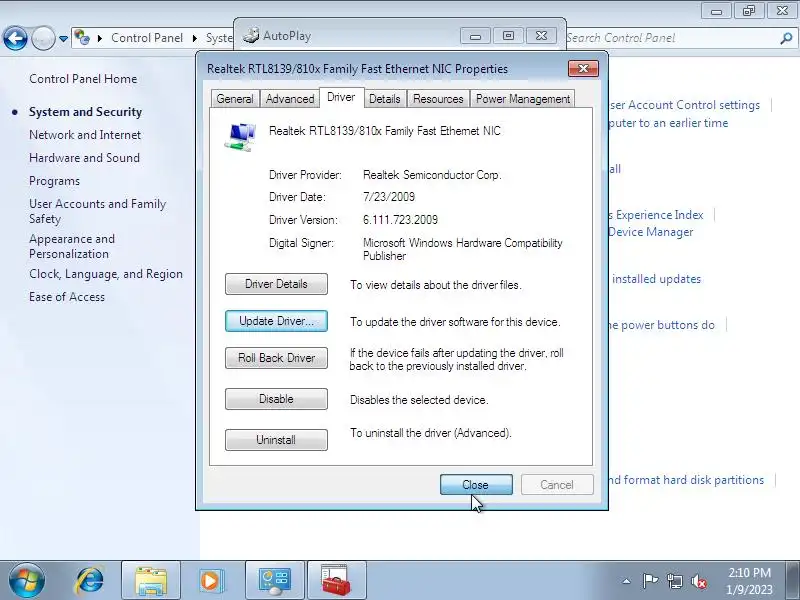The height and width of the screenshot is (600, 800).
Task: Click the driver version value 6.111.723.2009
Action: click(401, 220)
